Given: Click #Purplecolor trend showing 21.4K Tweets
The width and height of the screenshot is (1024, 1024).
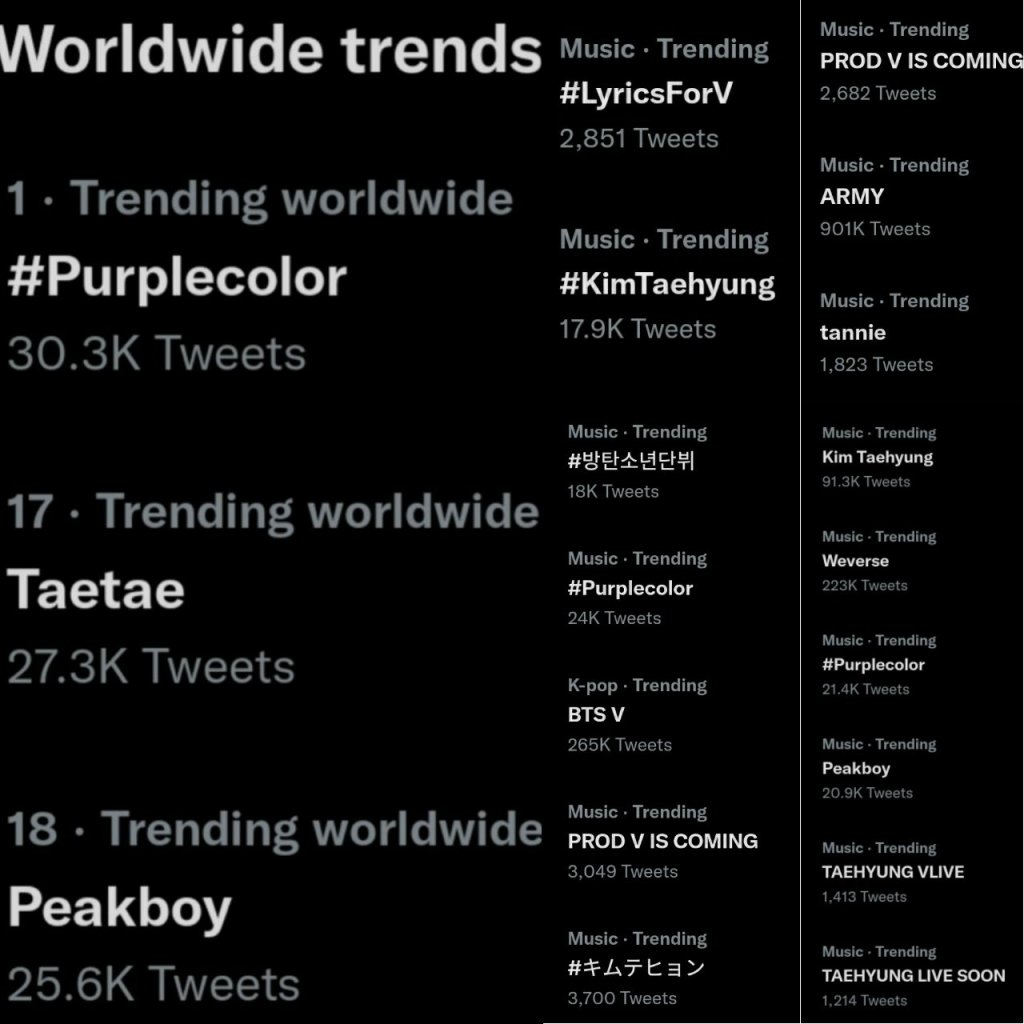Looking at the screenshot, I should tap(873, 665).
